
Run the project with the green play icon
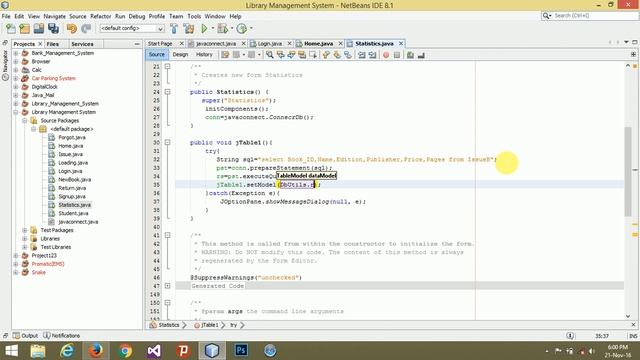pyautogui.click(x=204, y=29)
